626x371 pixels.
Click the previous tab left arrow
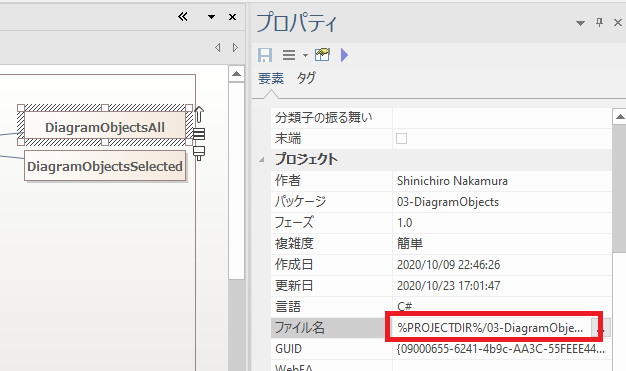pos(218,48)
